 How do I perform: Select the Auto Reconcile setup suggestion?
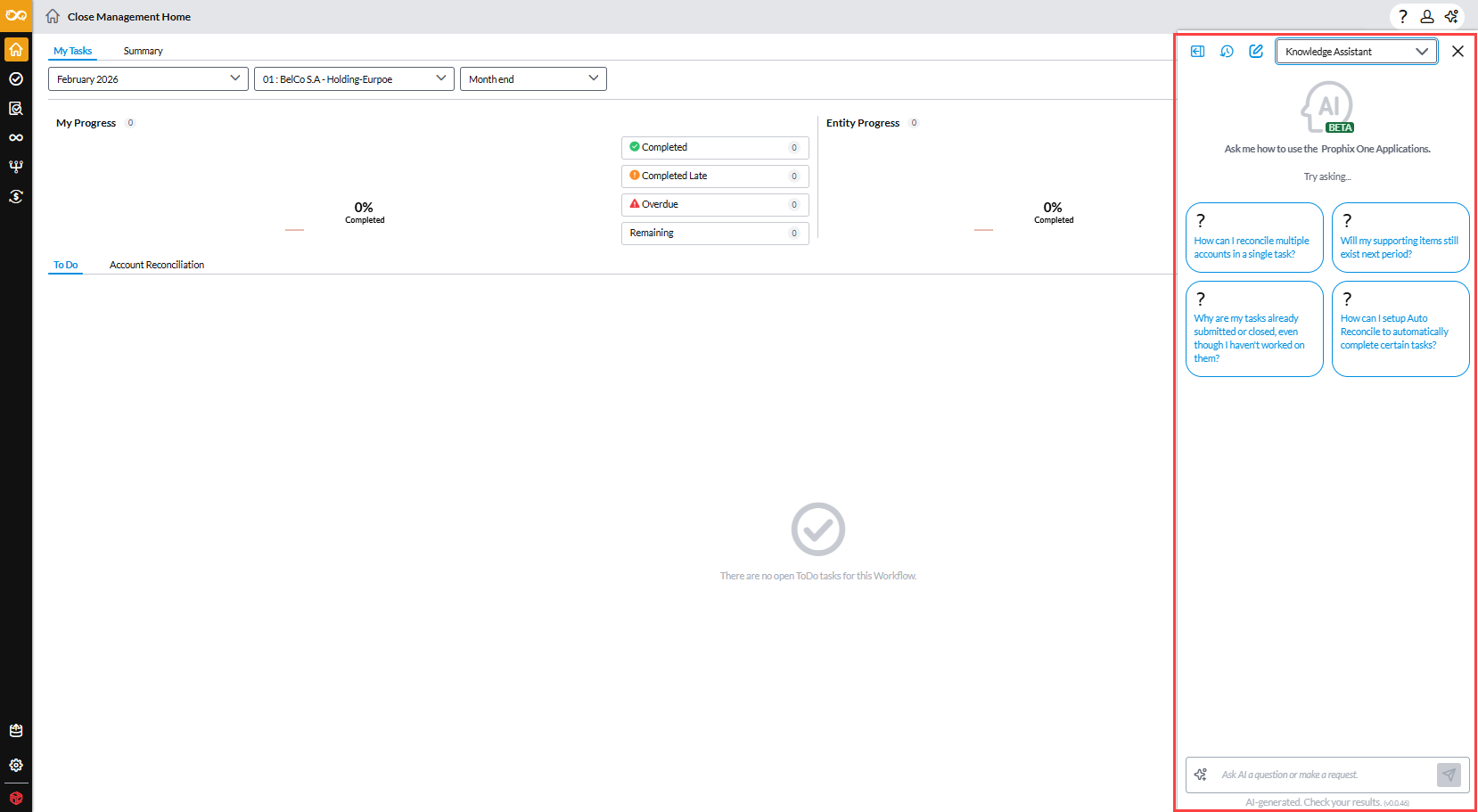click(x=1400, y=329)
